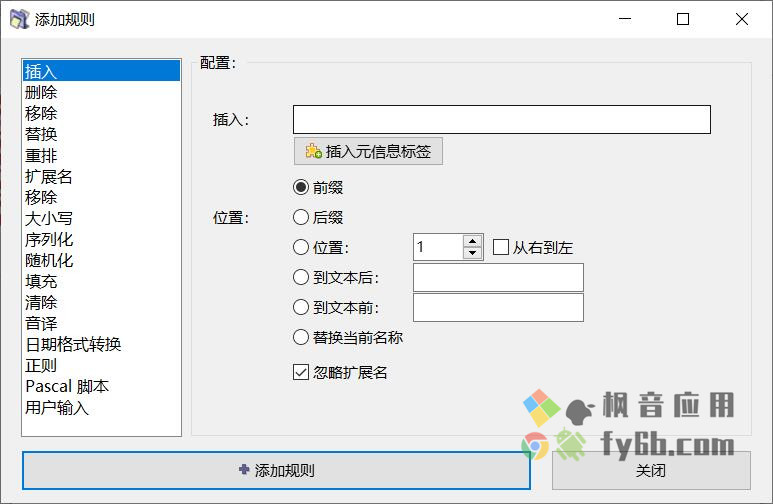773x504 pixels.
Task: Increase the position number with up arrow
Action: pyautogui.click(x=472, y=241)
